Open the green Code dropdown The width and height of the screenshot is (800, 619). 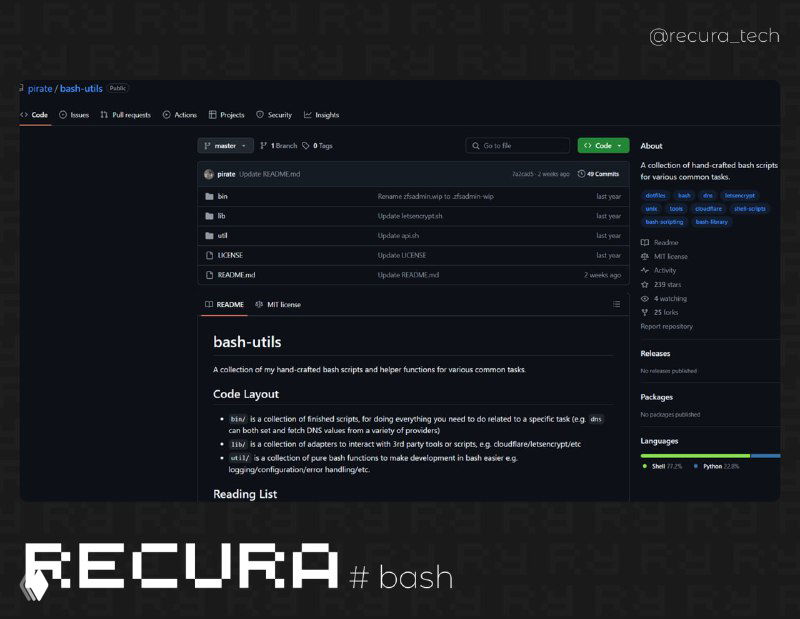[601, 146]
